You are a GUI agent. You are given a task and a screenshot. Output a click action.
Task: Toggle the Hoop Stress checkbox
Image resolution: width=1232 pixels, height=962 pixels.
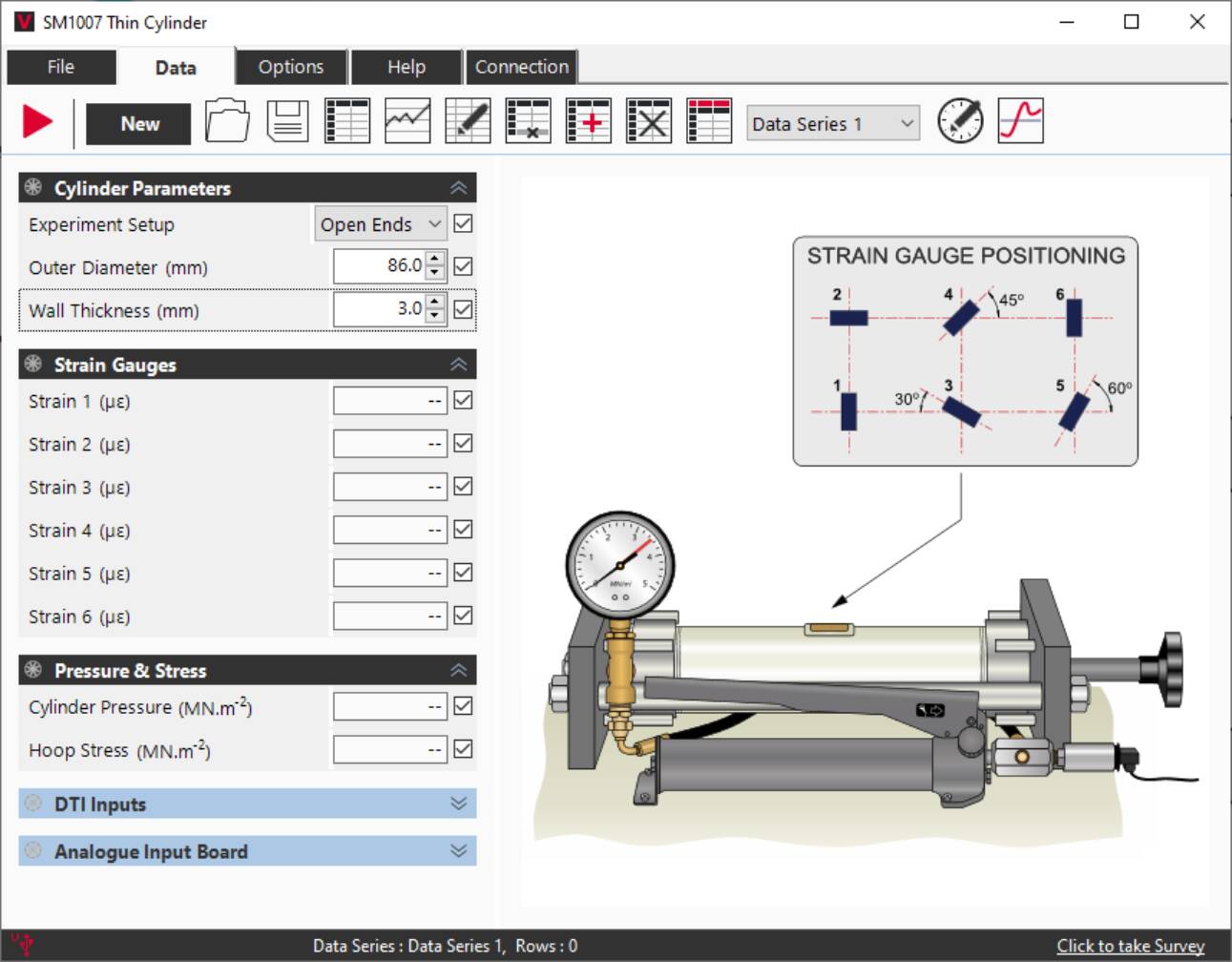tap(463, 749)
